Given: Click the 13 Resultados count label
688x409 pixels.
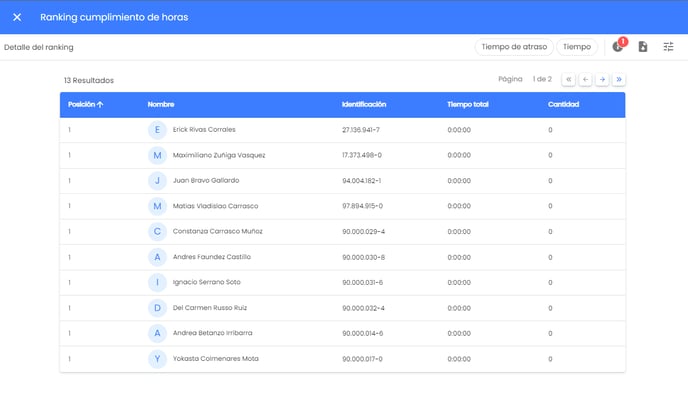Looking at the screenshot, I should click(x=89, y=80).
